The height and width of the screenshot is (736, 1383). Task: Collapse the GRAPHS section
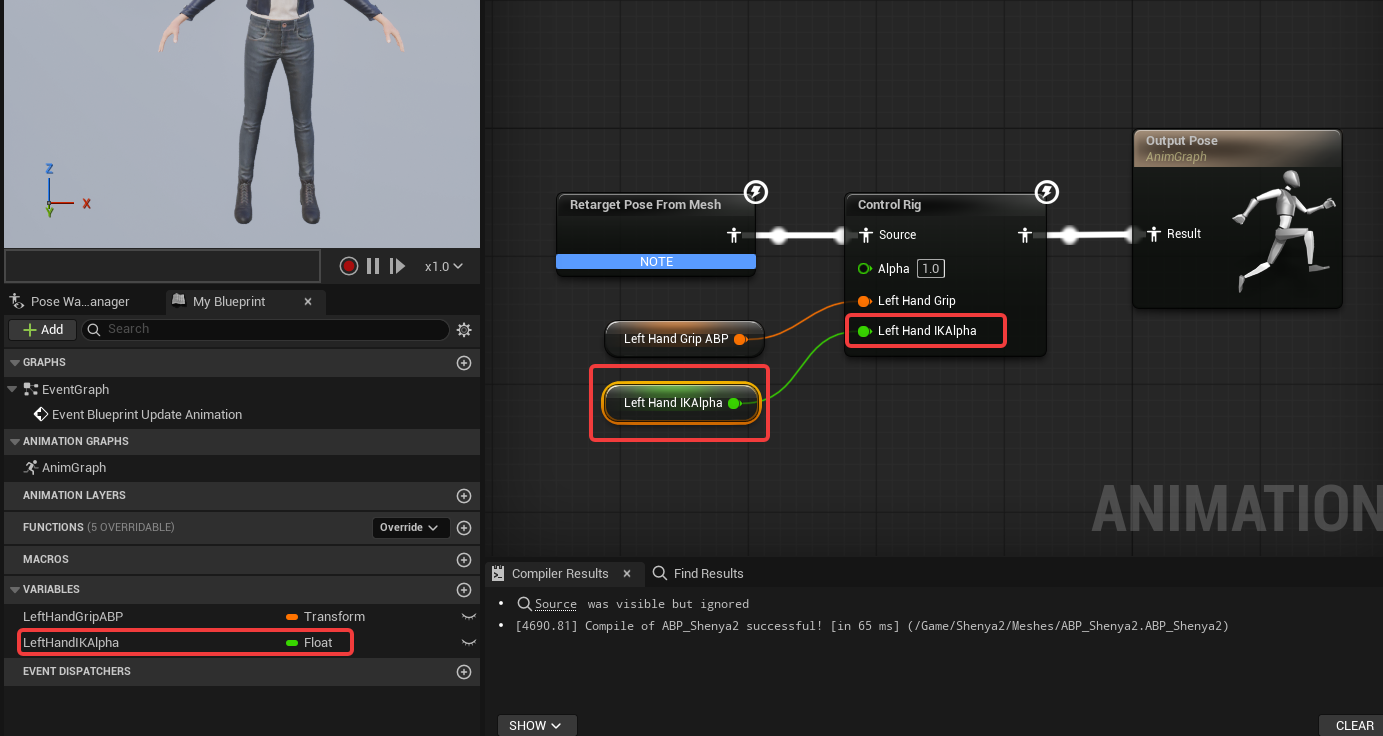coord(13,363)
